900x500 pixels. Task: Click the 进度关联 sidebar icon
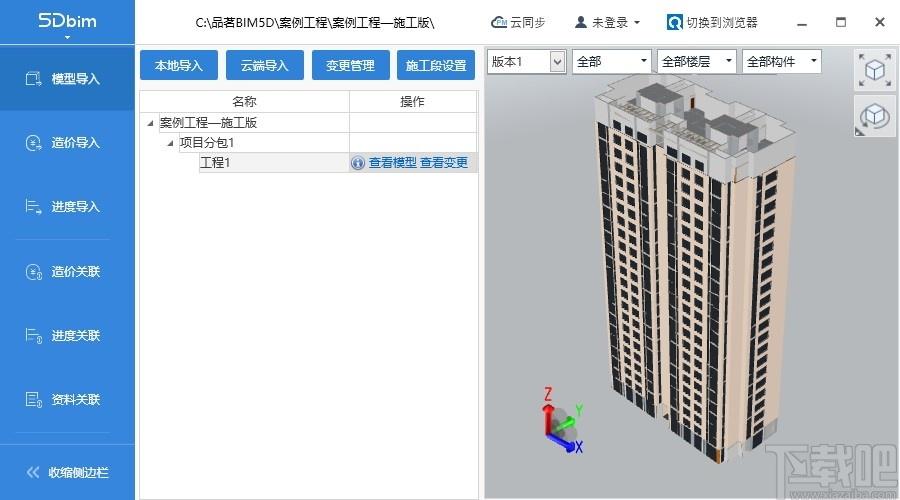[x=33, y=335]
